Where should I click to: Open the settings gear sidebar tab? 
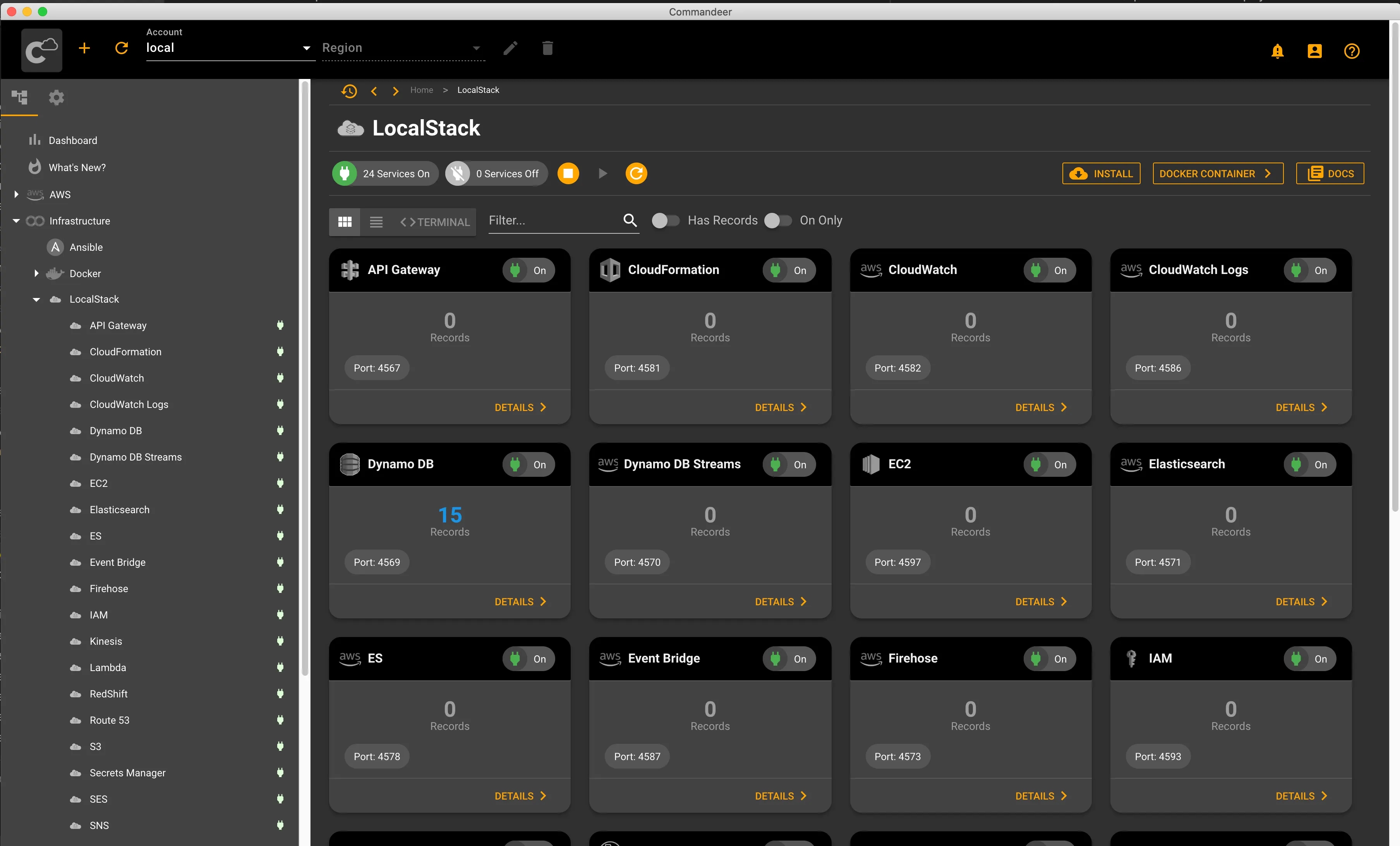[56, 98]
